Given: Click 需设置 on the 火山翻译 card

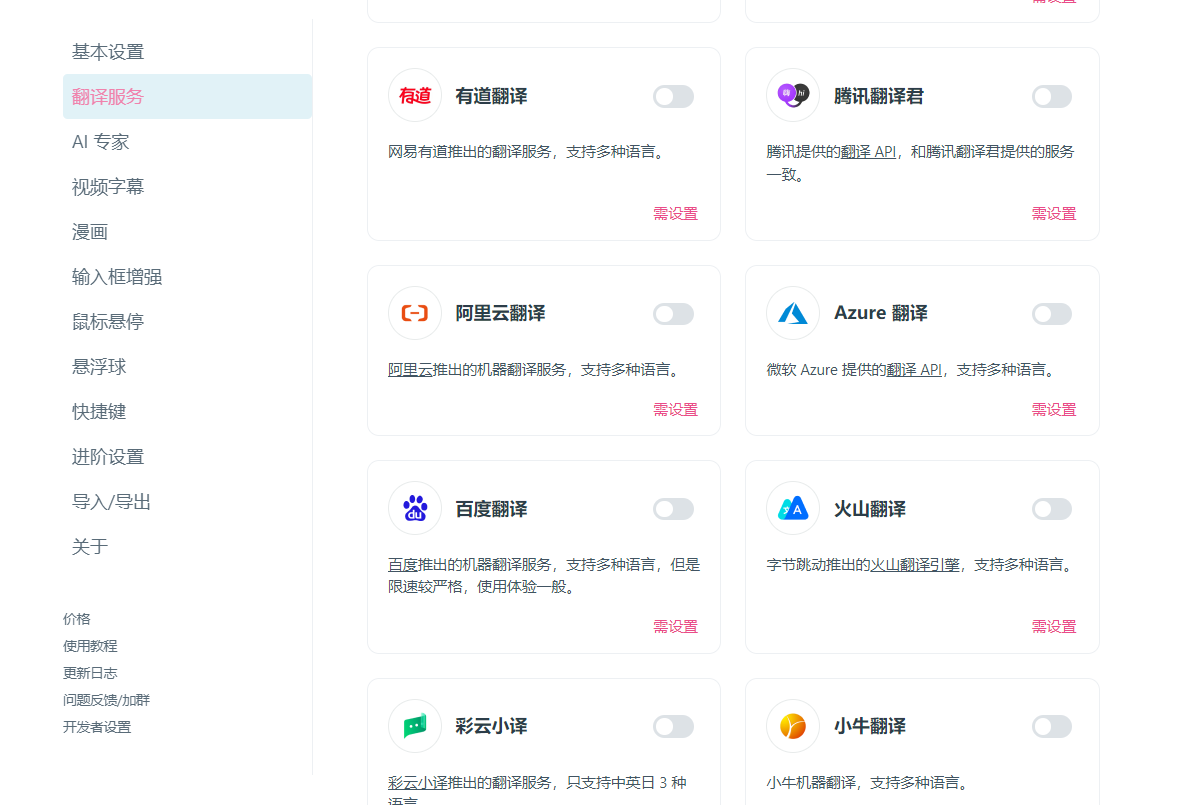Looking at the screenshot, I should coord(1054,627).
